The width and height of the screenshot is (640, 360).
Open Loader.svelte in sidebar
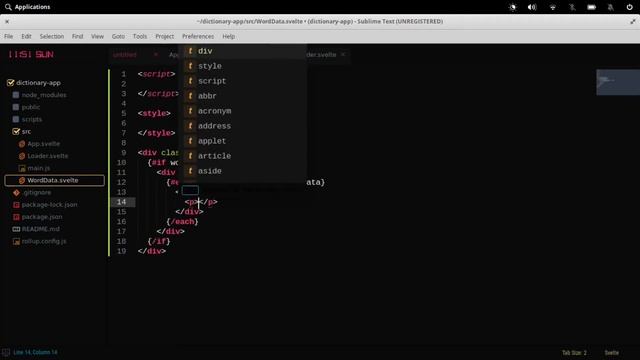(48, 156)
